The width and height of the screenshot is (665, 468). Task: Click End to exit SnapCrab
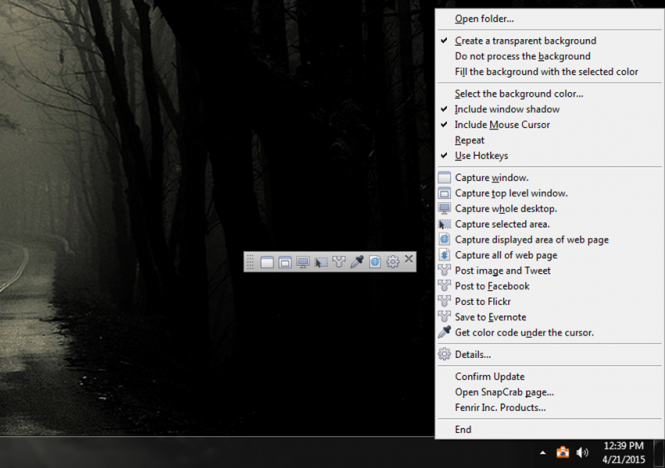(x=548, y=429)
